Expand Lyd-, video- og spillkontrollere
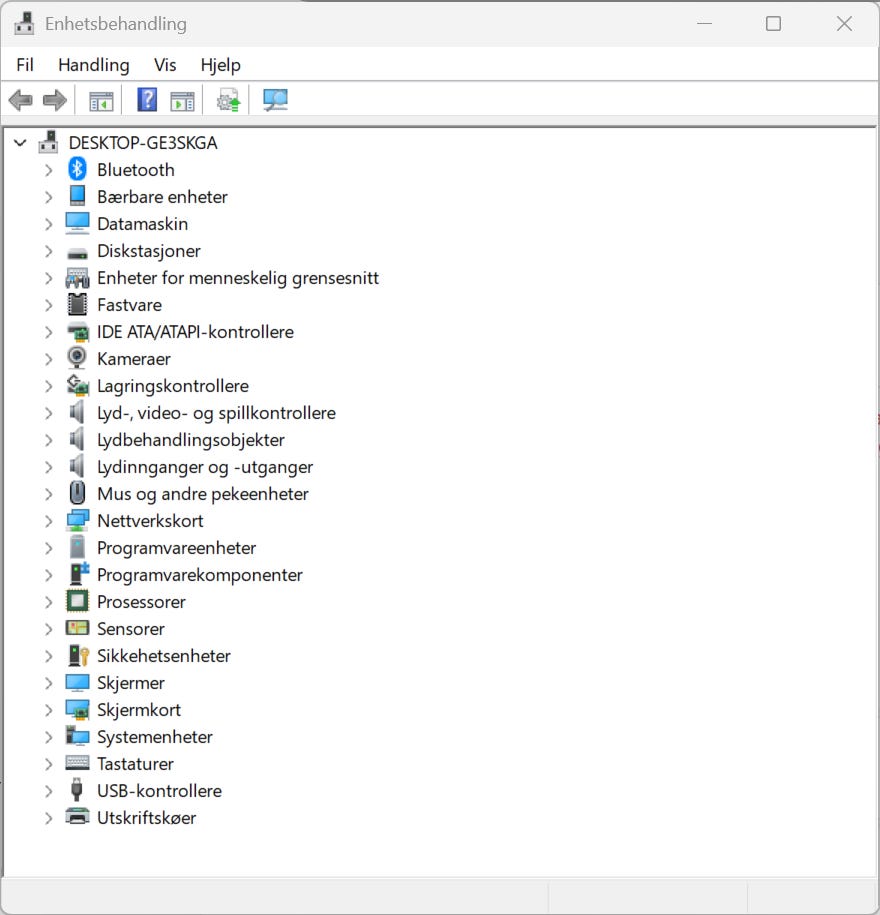880x915 pixels. click(x=48, y=413)
